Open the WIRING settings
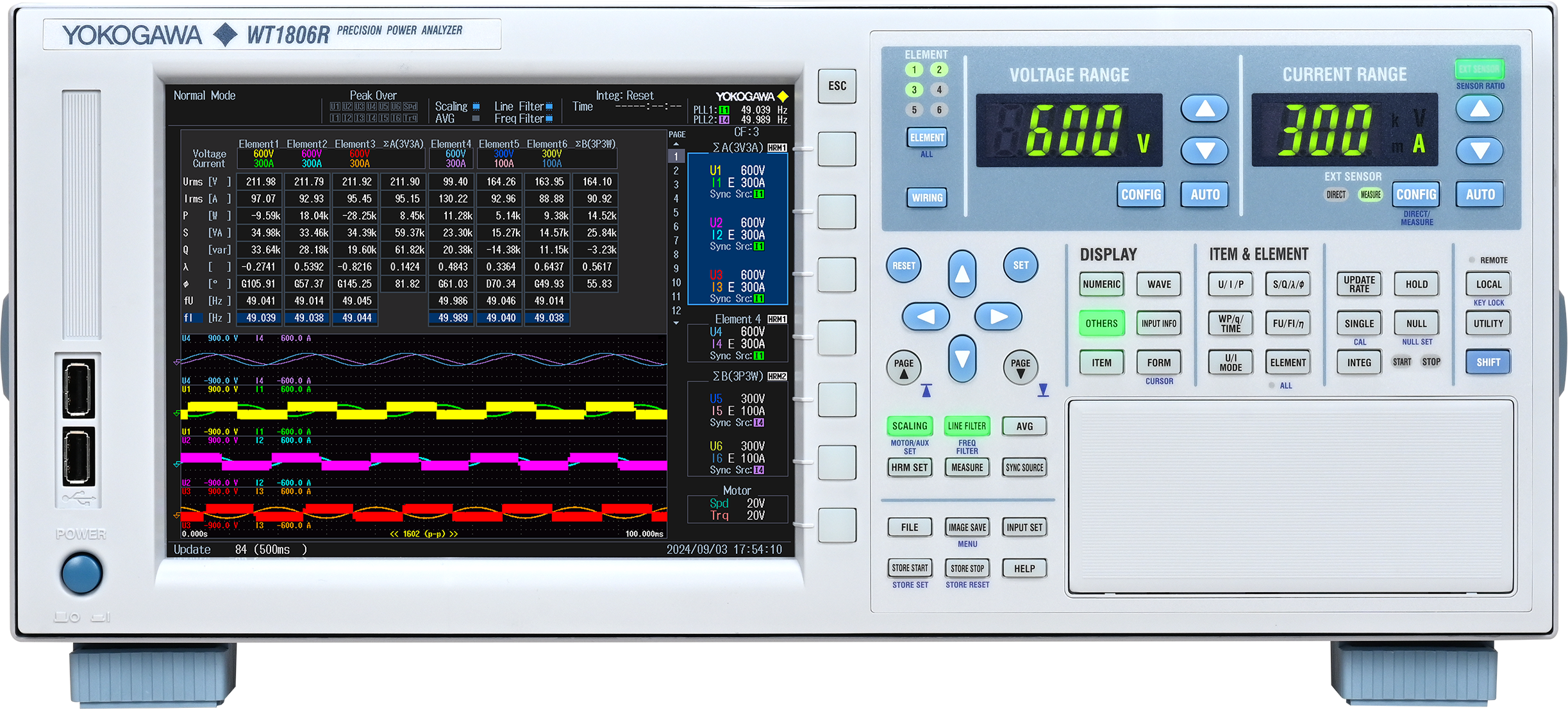 [927, 197]
